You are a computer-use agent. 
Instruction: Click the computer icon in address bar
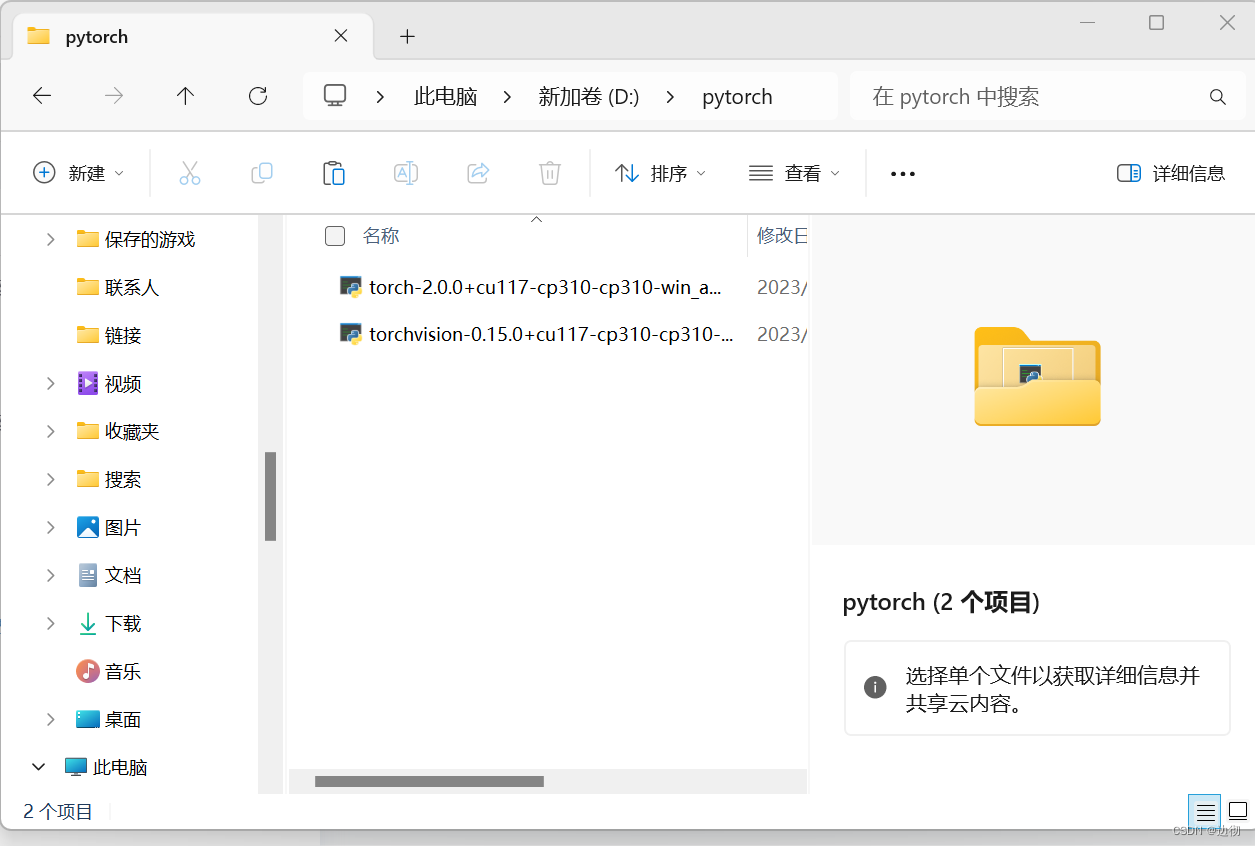[x=335, y=96]
